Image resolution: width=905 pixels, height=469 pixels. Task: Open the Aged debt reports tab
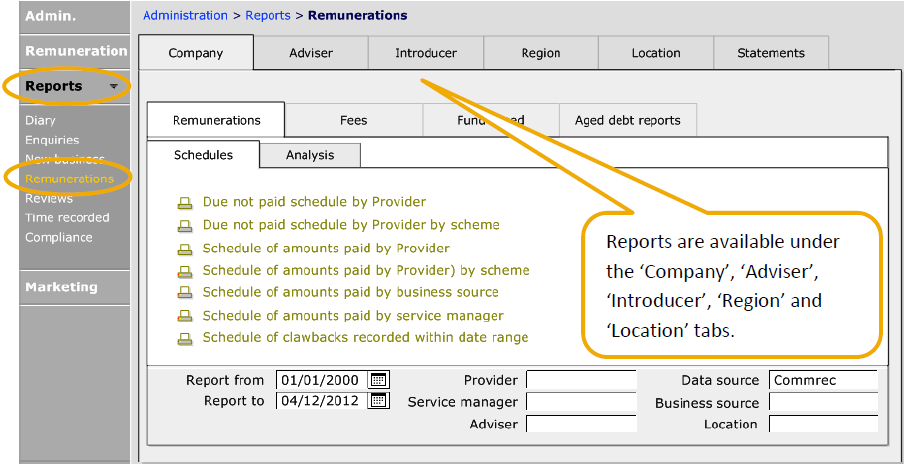click(x=627, y=120)
